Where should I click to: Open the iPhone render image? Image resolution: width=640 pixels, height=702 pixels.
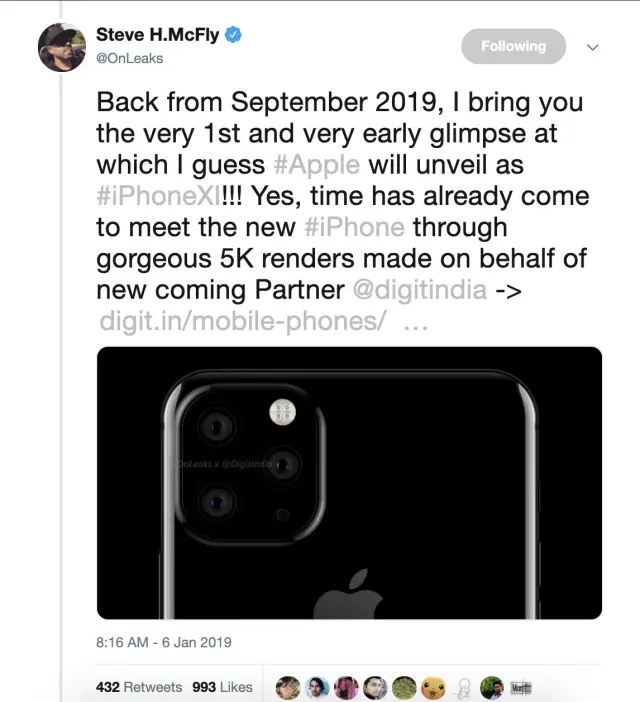pyautogui.click(x=349, y=483)
